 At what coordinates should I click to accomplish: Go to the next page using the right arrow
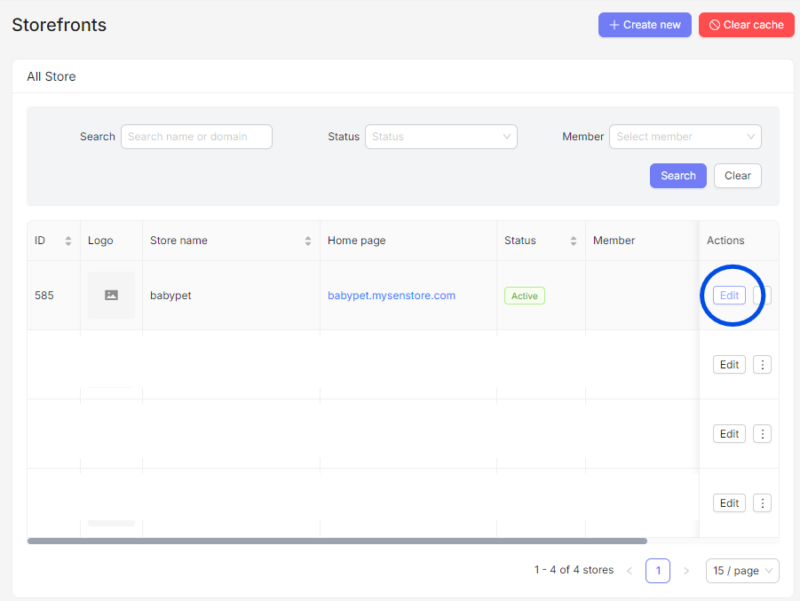(x=686, y=571)
